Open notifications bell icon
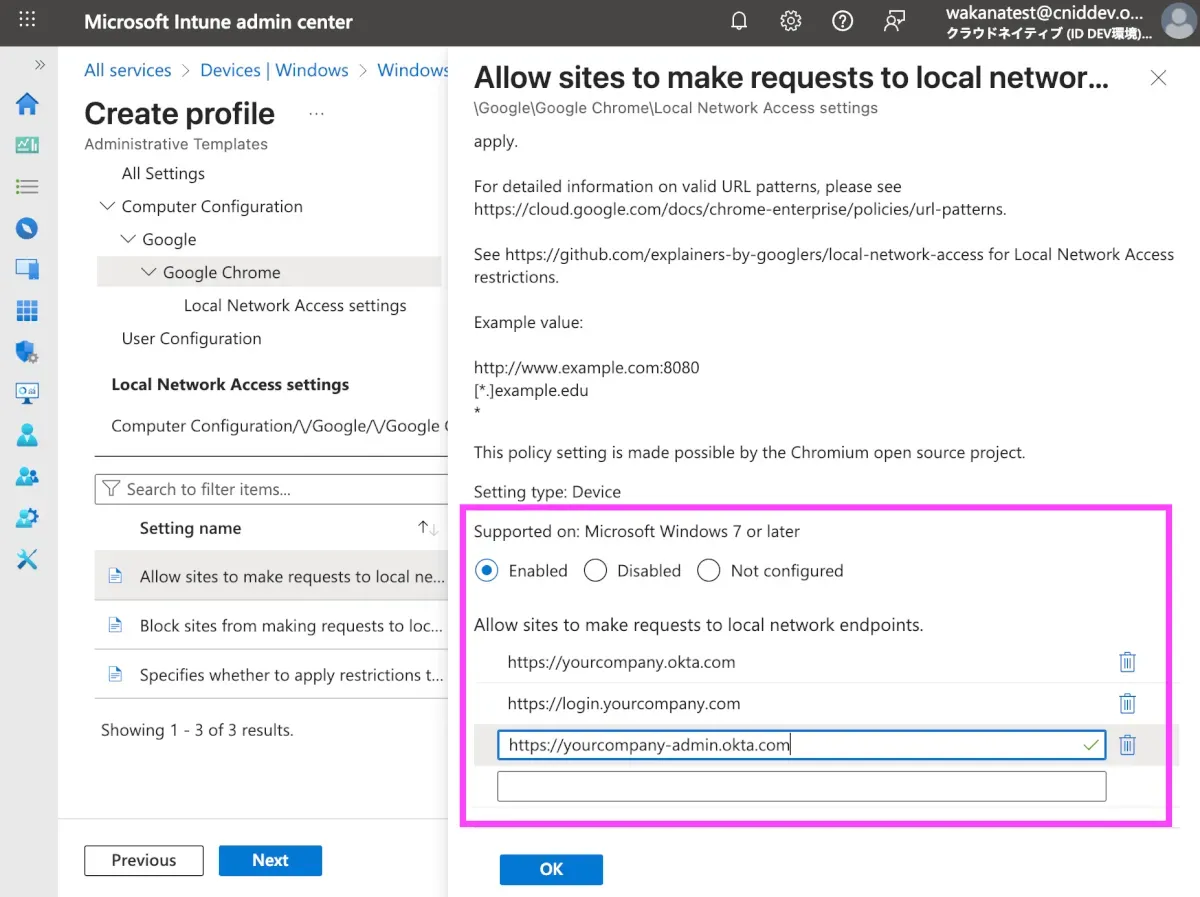The image size is (1200, 897). [x=739, y=21]
